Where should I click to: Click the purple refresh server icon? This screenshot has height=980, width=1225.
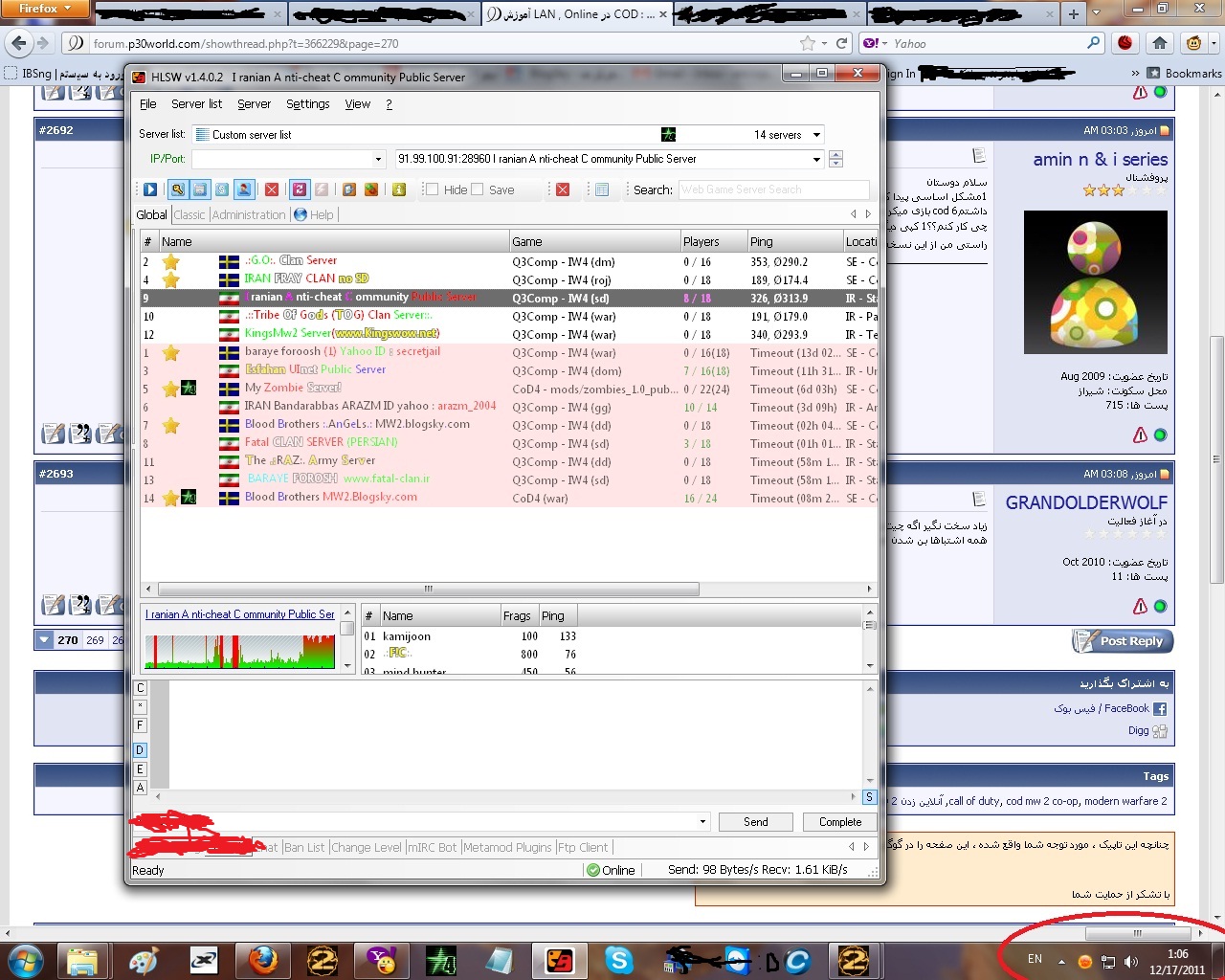click(300, 189)
